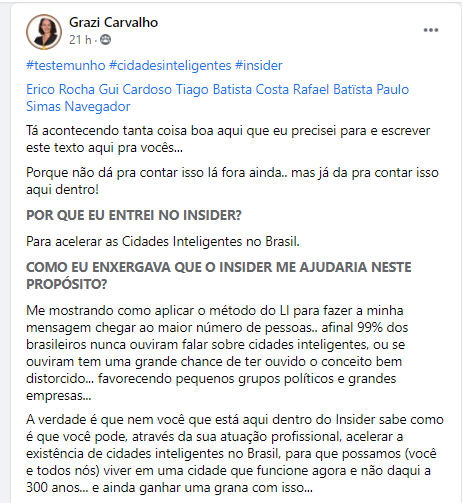The image size is (462, 503).
Task: Open the Grazi Carvalho author name link
Action: 113,22
